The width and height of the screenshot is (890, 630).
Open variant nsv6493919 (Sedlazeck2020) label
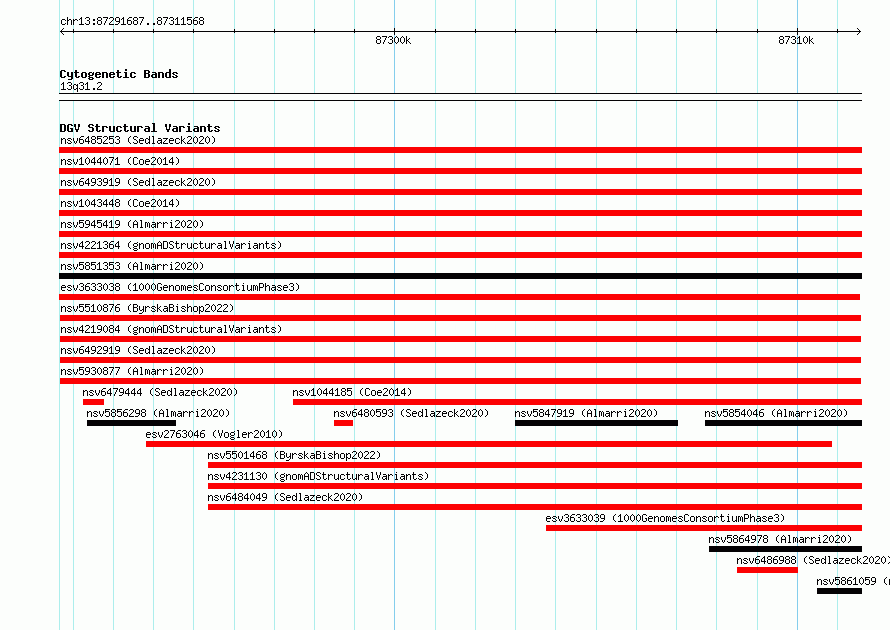pyautogui.click(x=138, y=182)
